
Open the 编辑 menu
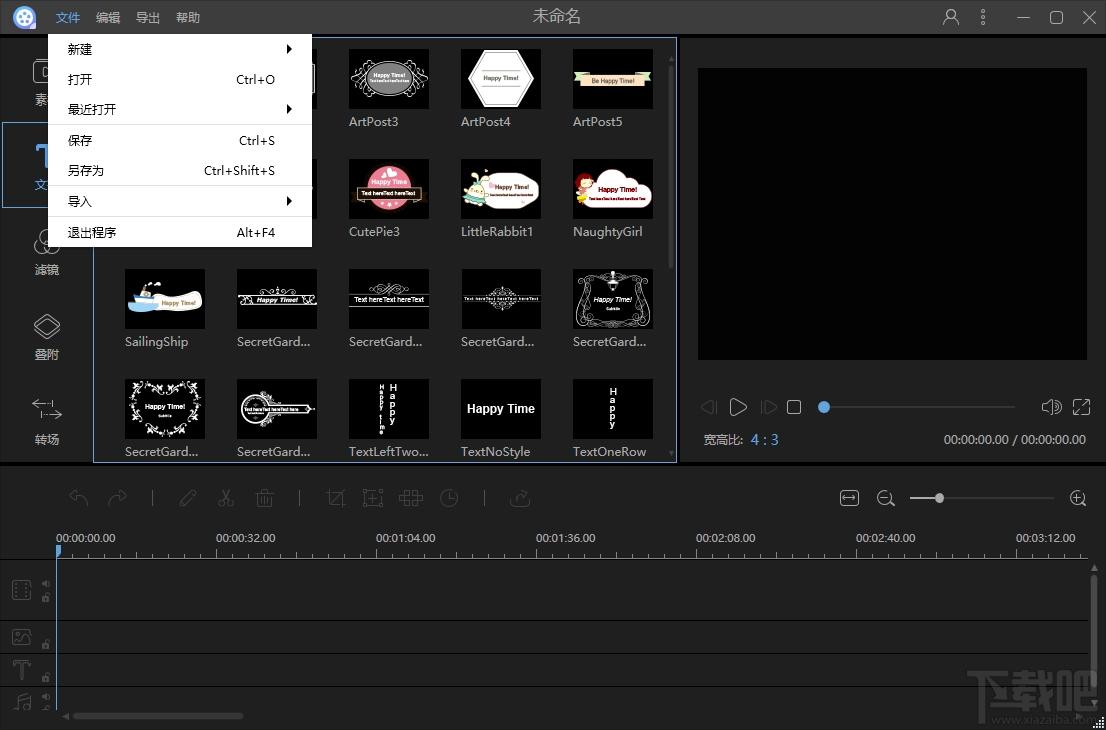[x=108, y=18]
